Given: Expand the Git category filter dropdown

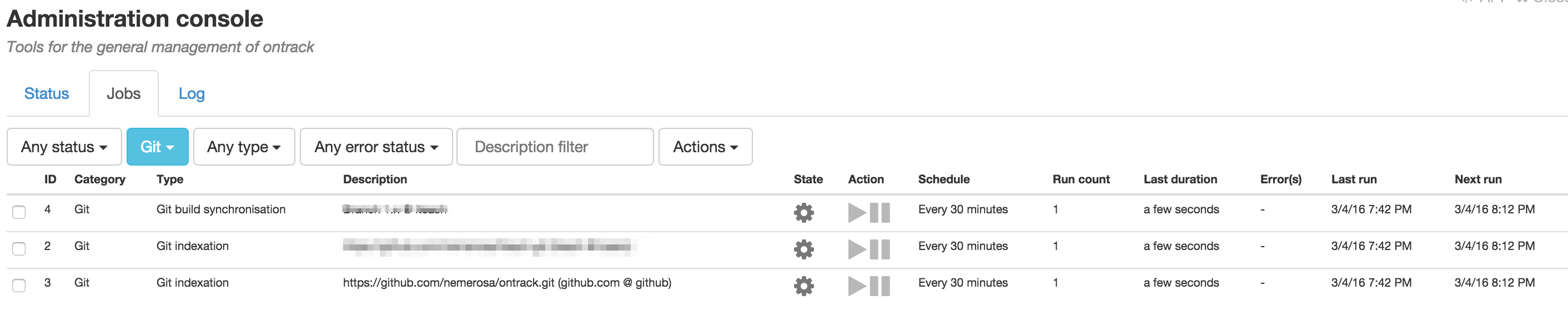Looking at the screenshot, I should point(157,147).
